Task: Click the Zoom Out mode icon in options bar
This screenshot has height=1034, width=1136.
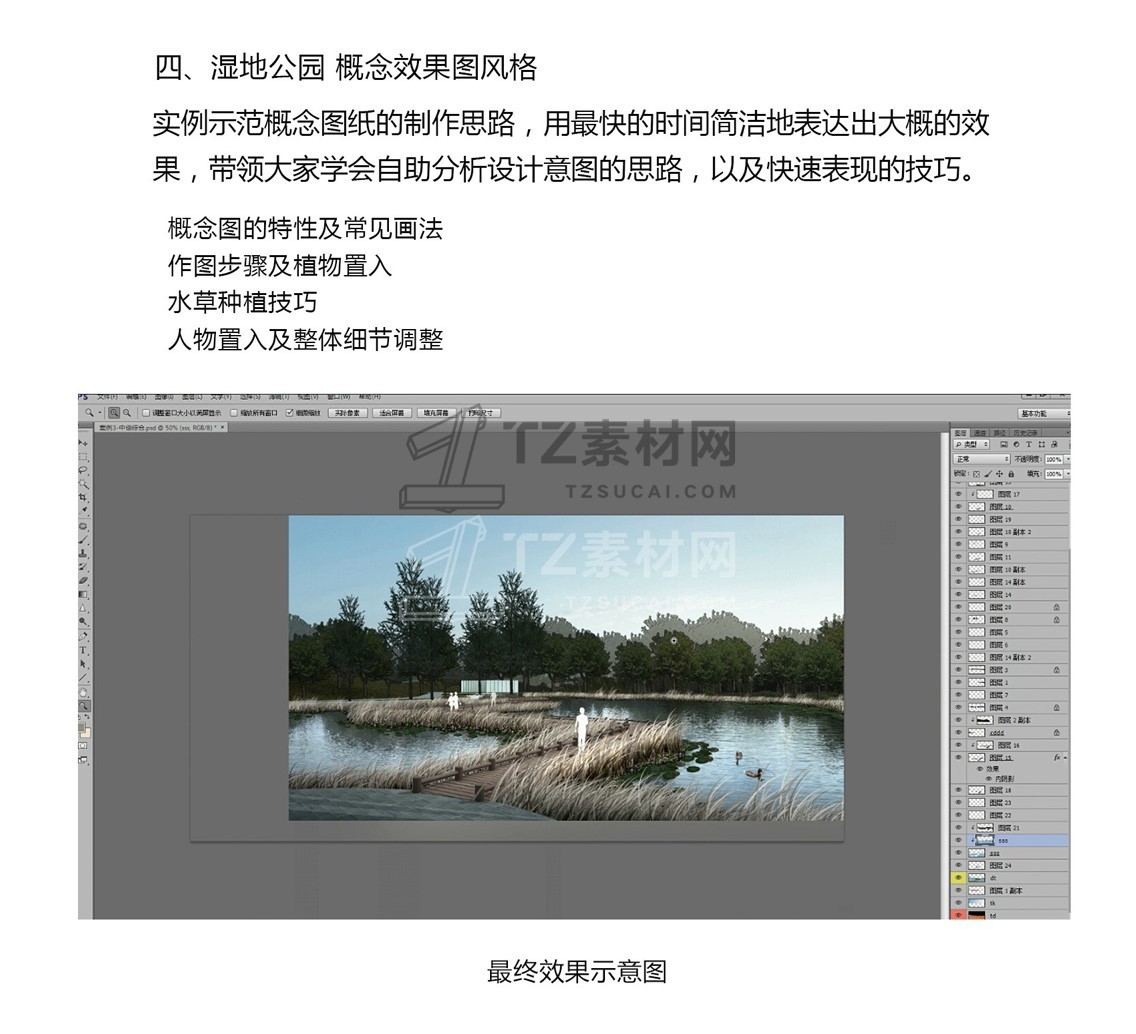Action: point(127,412)
